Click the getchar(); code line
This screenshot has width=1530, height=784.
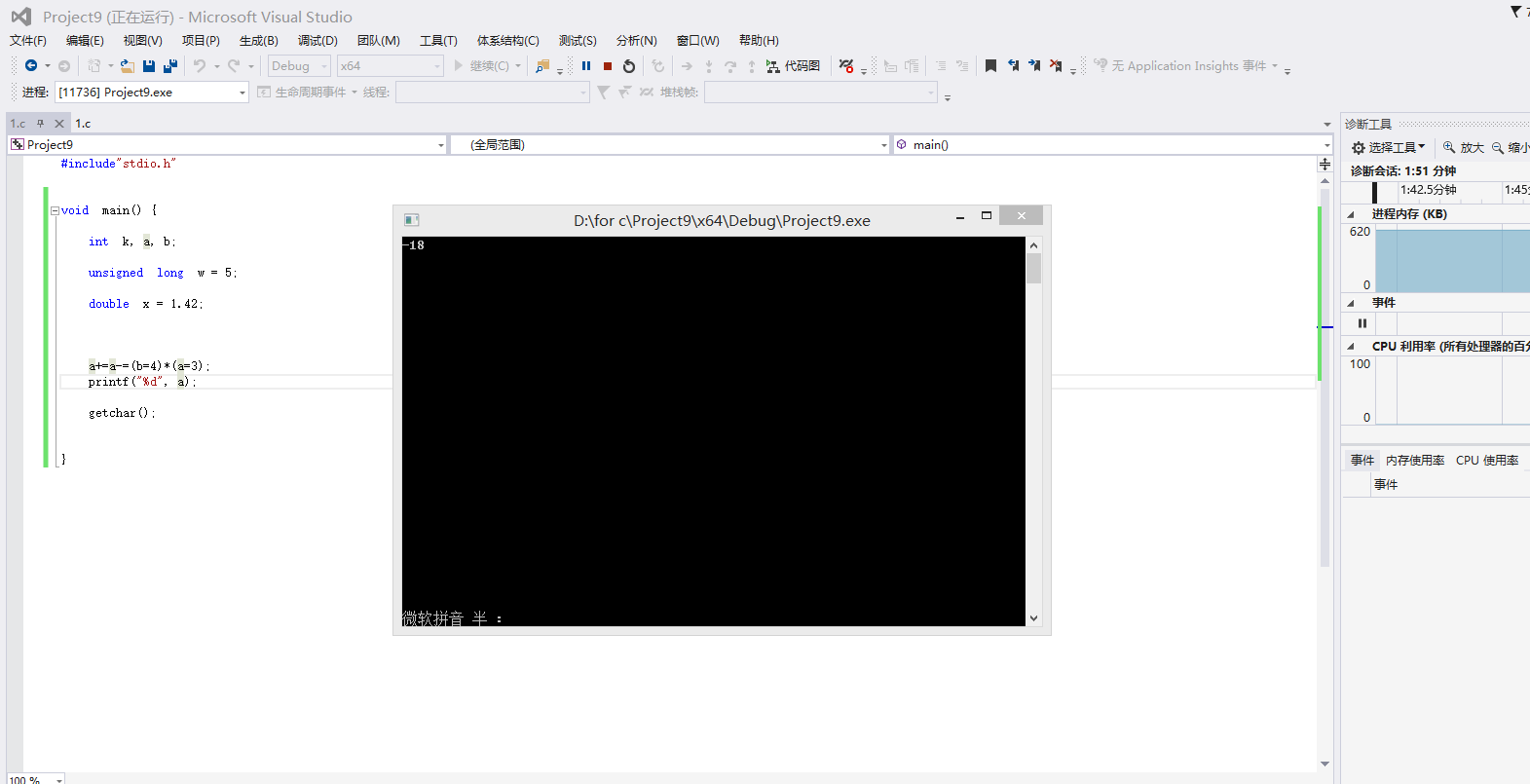[x=122, y=413]
